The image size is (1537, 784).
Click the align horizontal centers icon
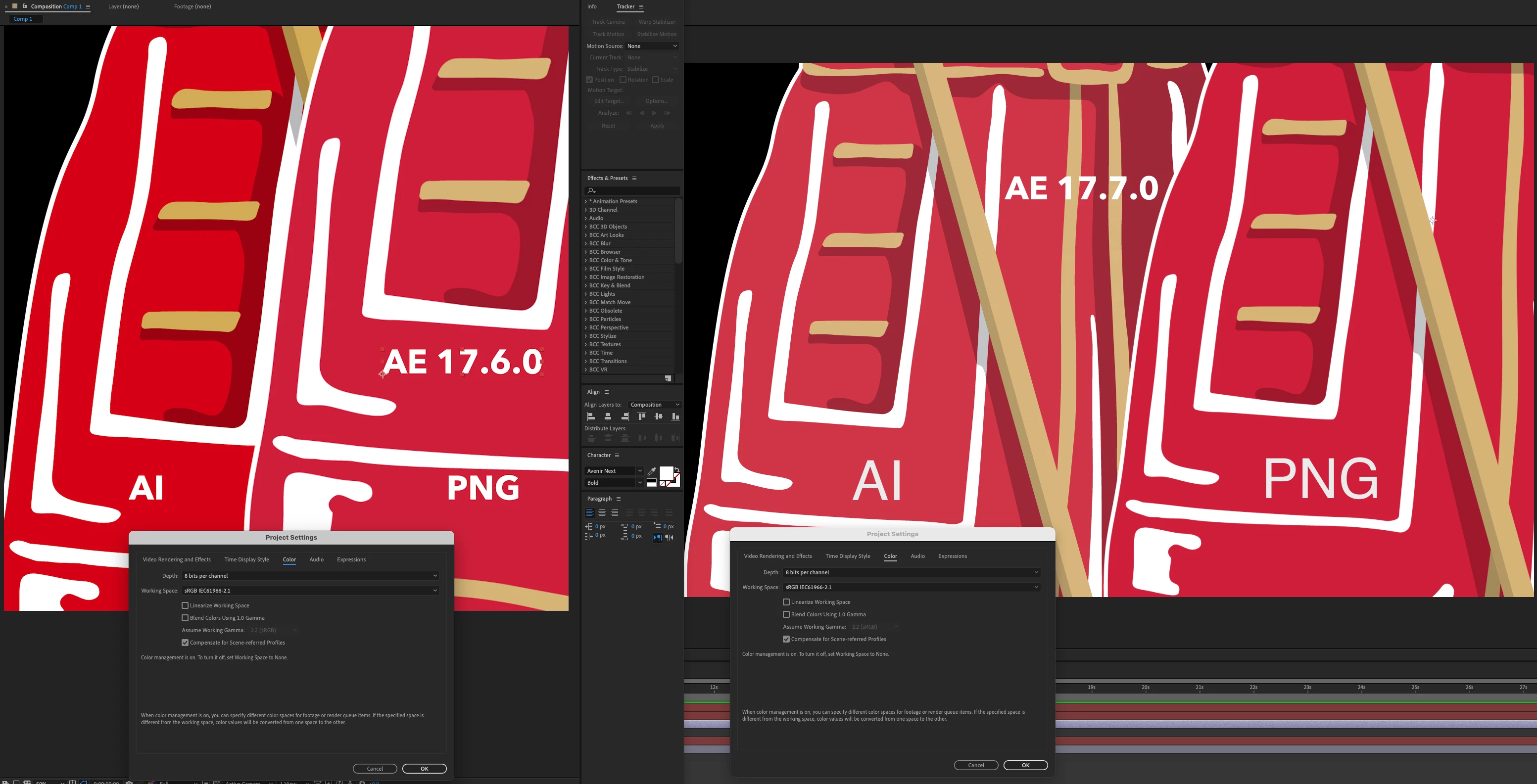coord(608,417)
